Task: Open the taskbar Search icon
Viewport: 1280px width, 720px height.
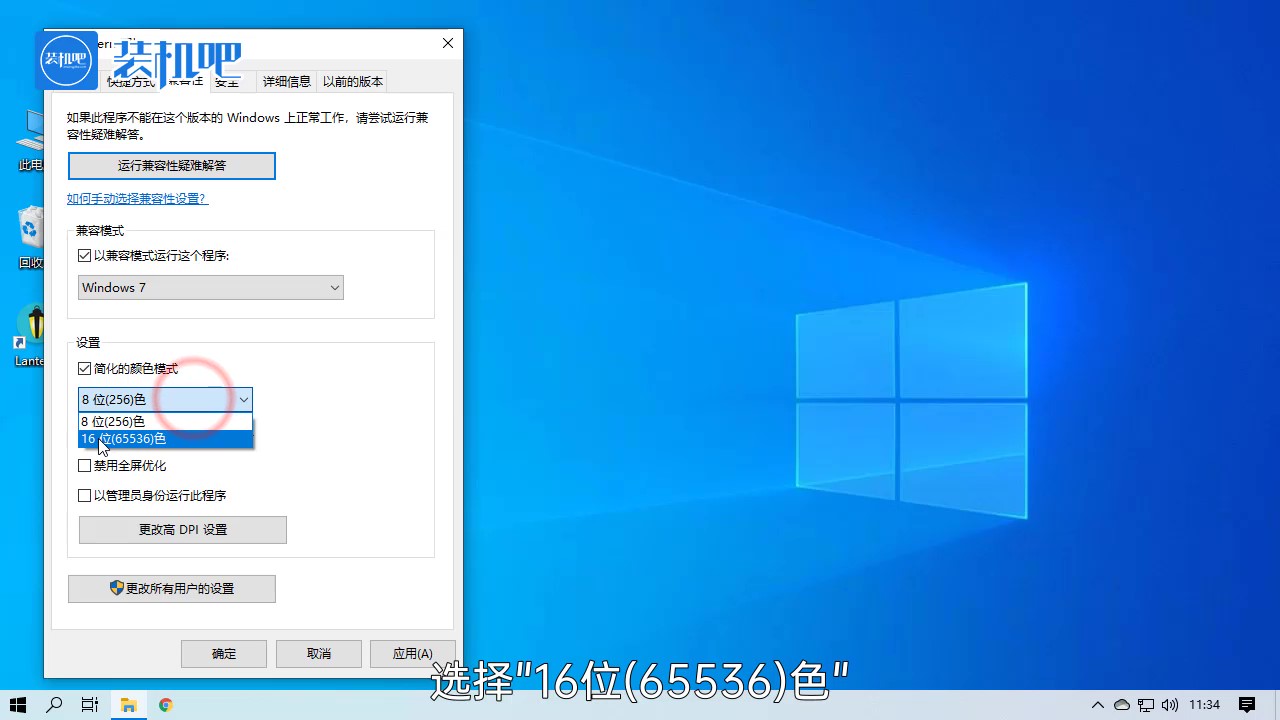Action: coord(54,705)
